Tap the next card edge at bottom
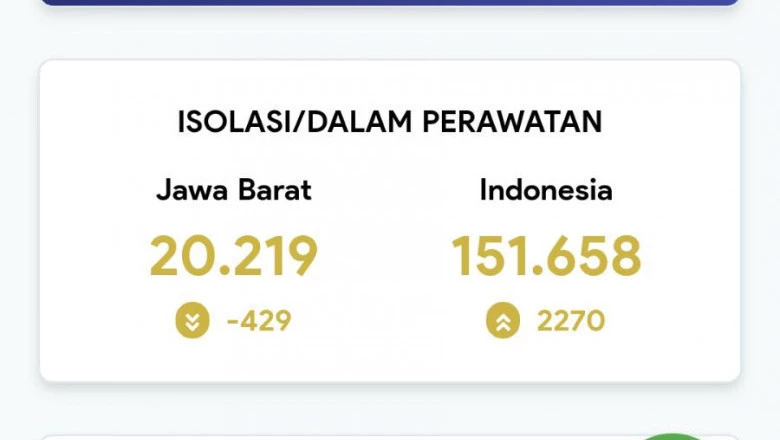Viewport: 780px width, 440px height. [x=390, y=438]
